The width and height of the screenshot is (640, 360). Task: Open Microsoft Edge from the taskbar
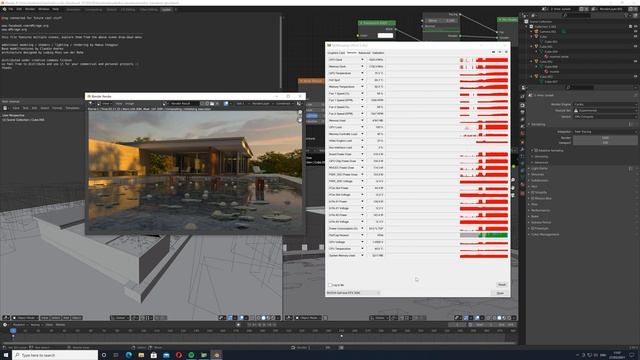[129, 355]
